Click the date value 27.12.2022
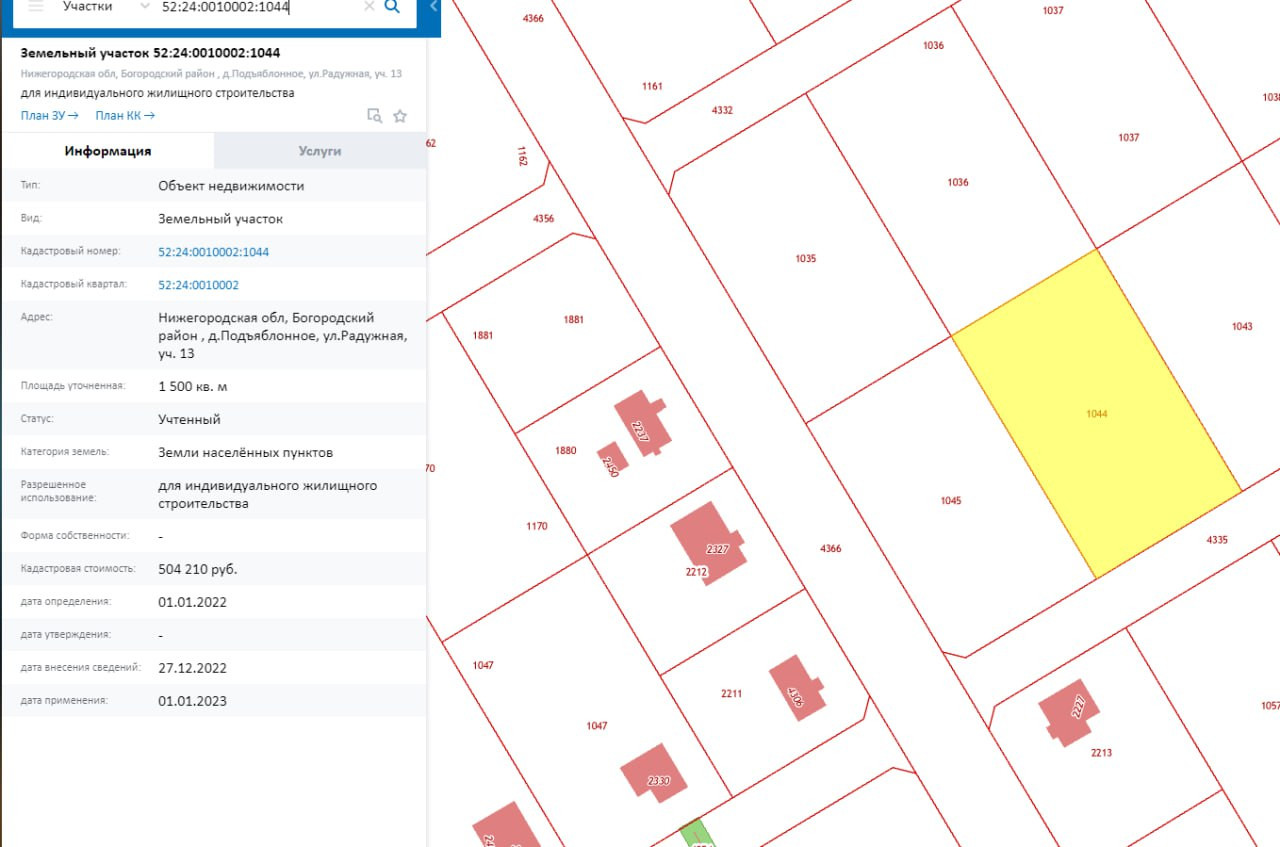This screenshot has height=847, width=1280. point(192,668)
